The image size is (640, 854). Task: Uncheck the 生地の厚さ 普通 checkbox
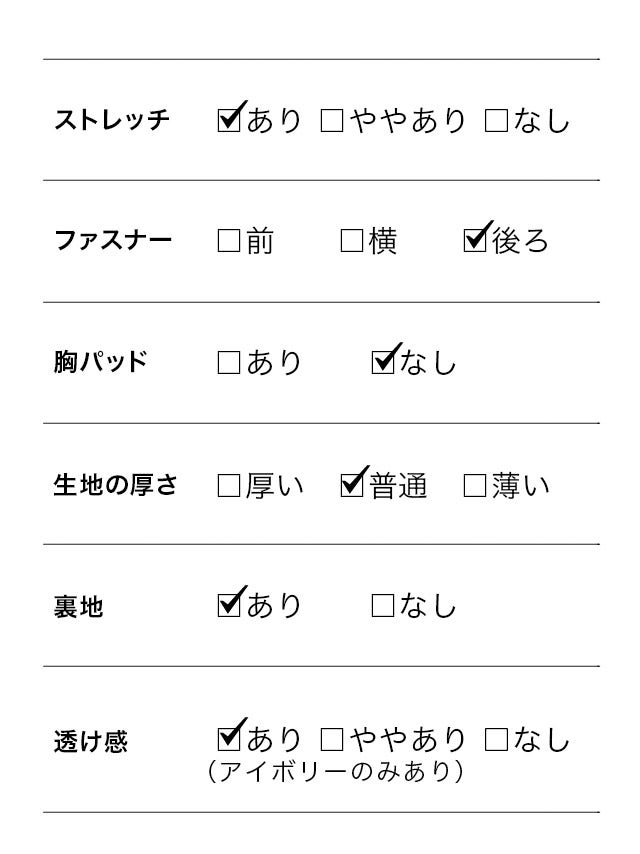tap(352, 486)
